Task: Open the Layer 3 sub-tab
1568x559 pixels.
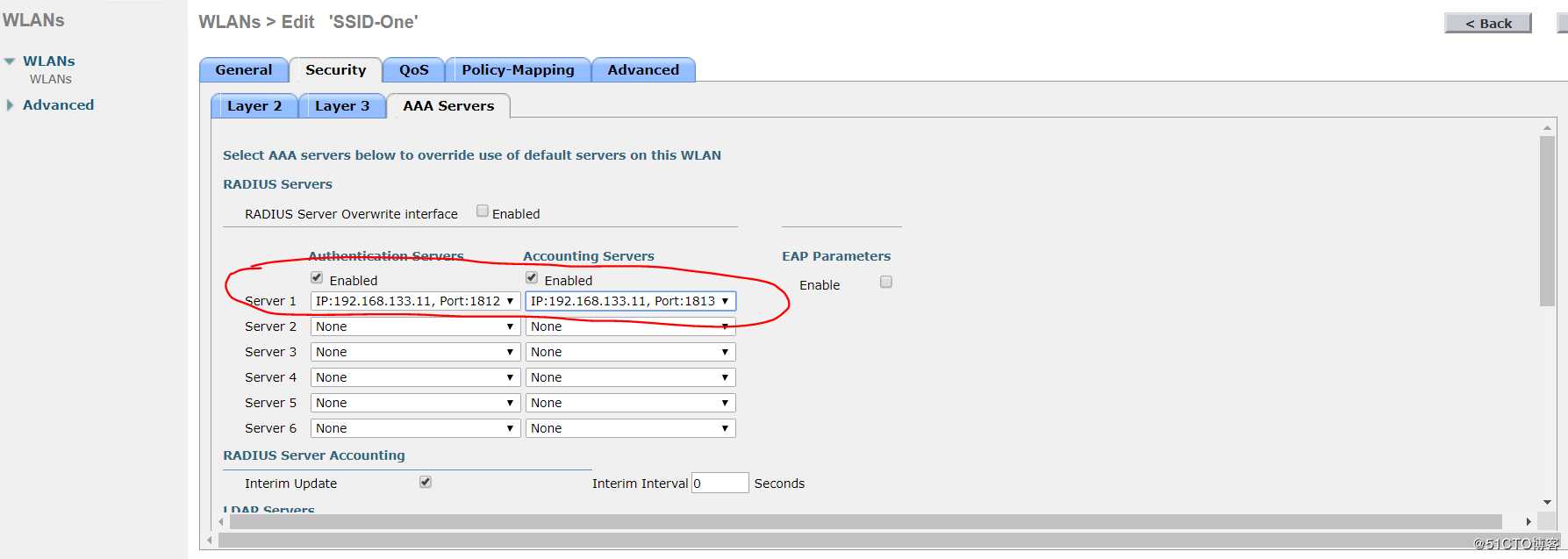Action: [342, 106]
